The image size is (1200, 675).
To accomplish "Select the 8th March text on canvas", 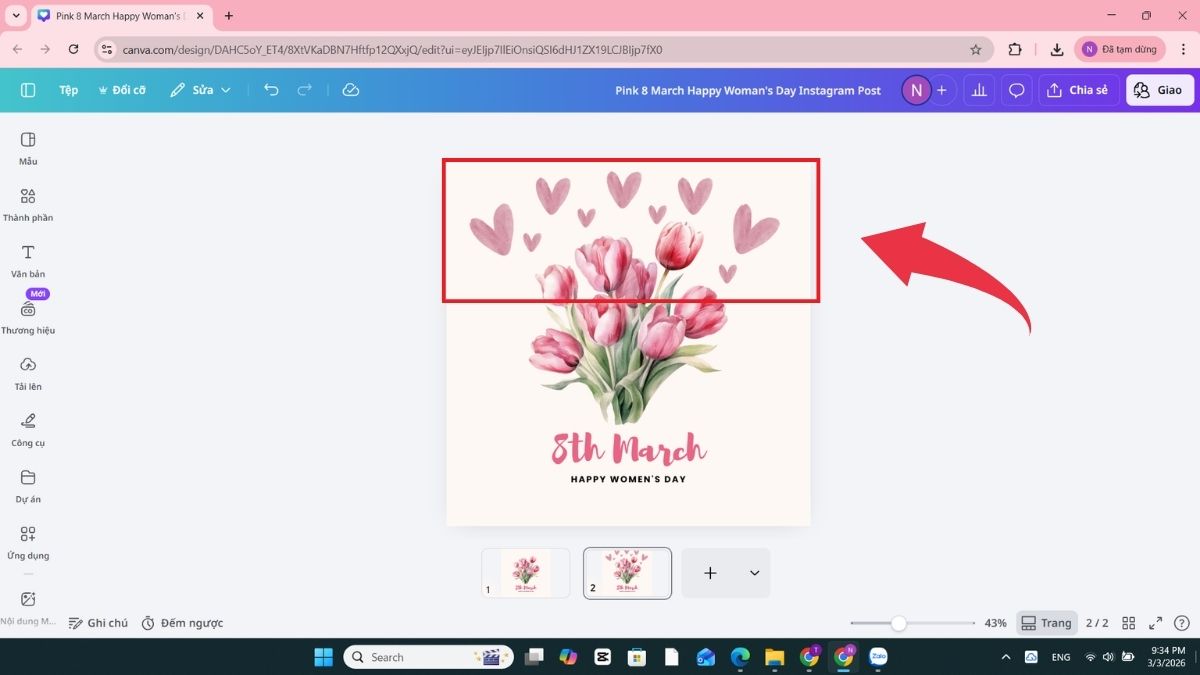I will pyautogui.click(x=629, y=448).
